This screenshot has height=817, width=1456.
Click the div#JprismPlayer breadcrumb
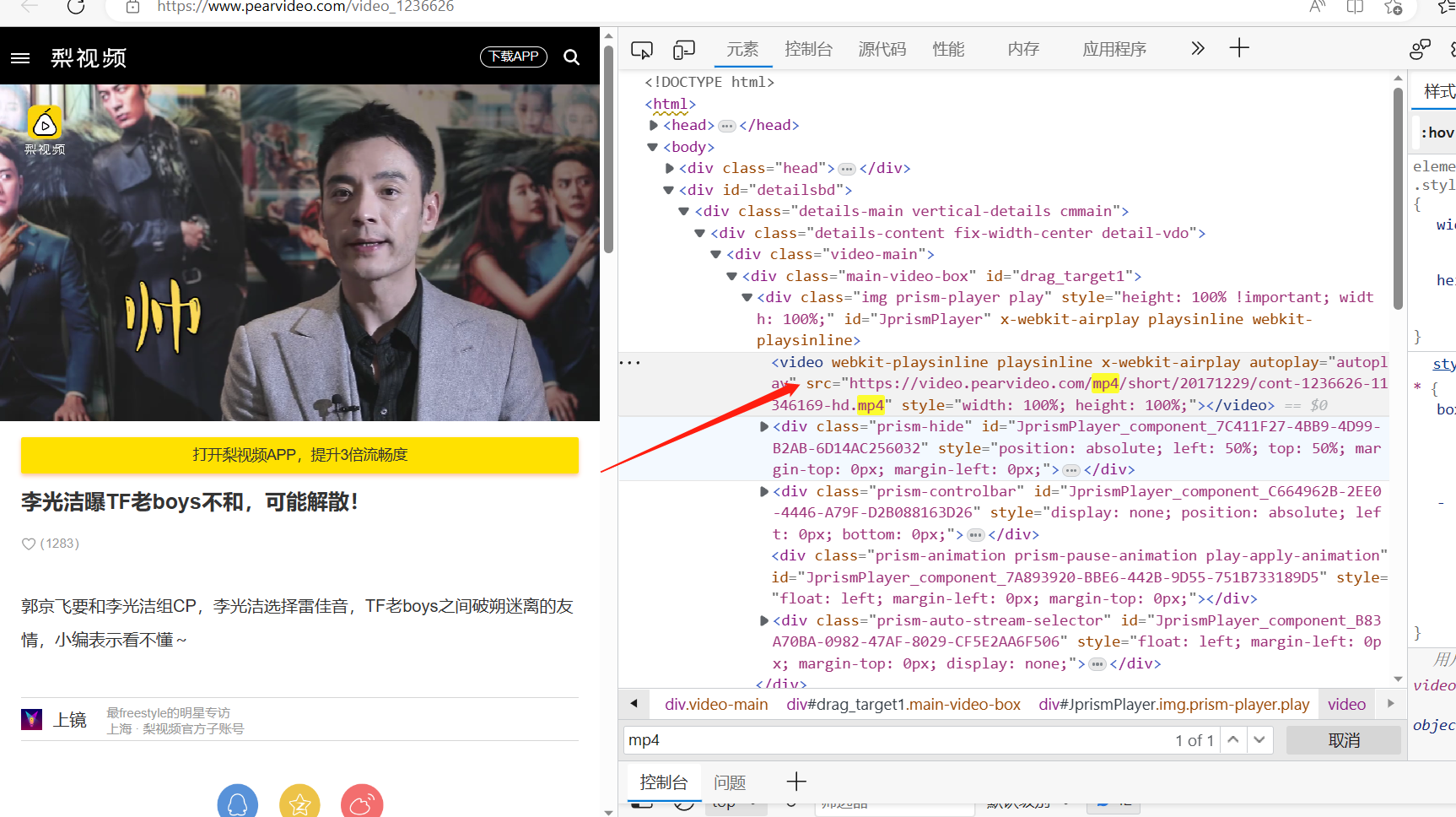pyautogui.click(x=1174, y=705)
